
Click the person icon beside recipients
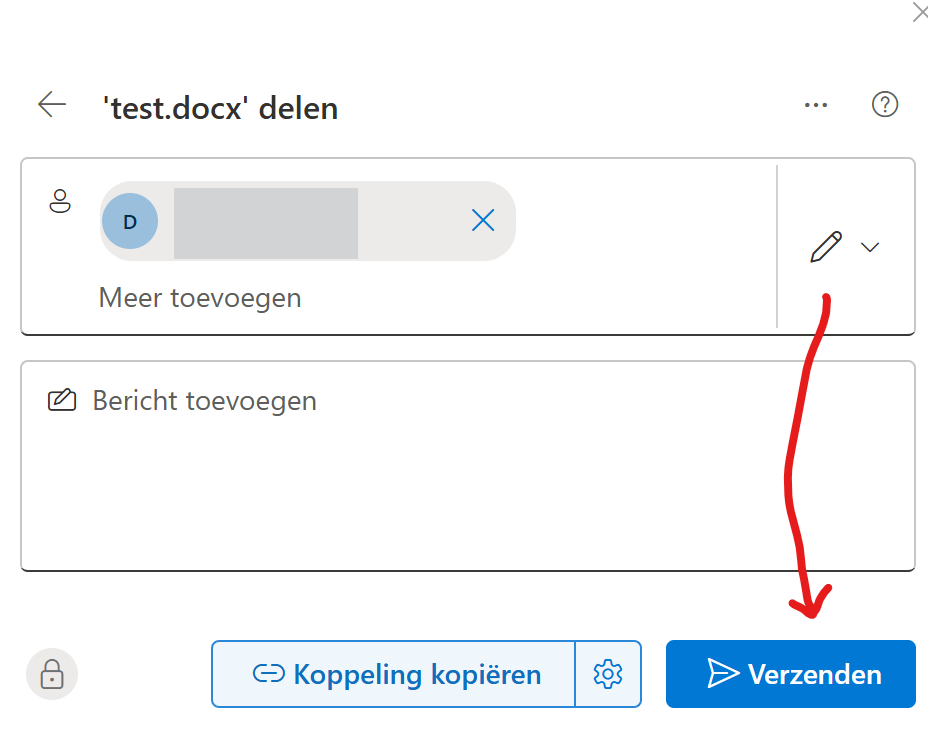point(60,200)
